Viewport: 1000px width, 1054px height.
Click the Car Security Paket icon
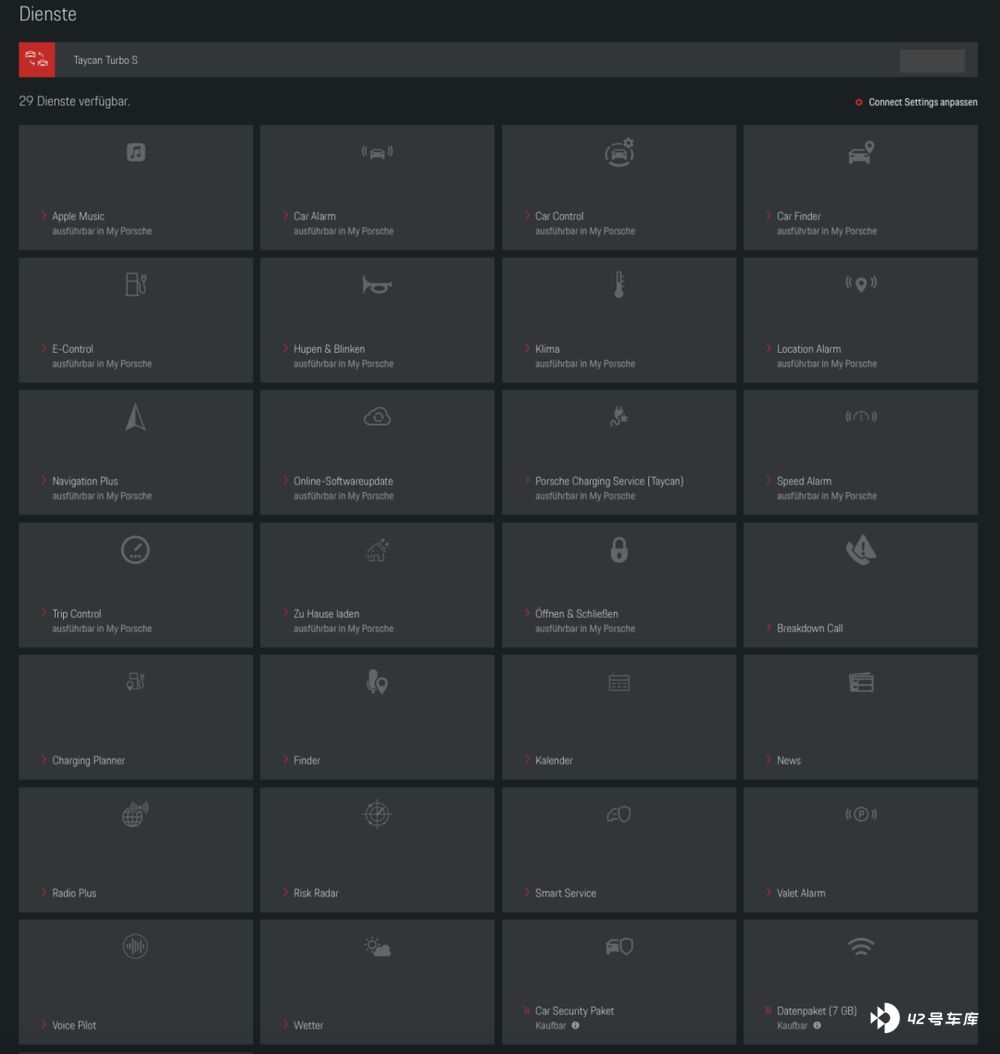[619, 946]
